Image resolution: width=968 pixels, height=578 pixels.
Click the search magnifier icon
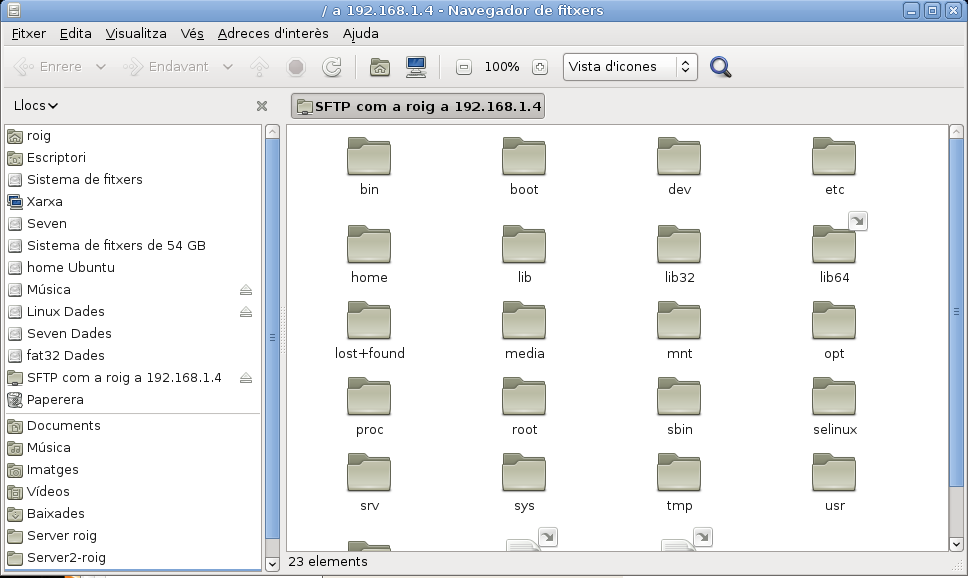point(720,67)
